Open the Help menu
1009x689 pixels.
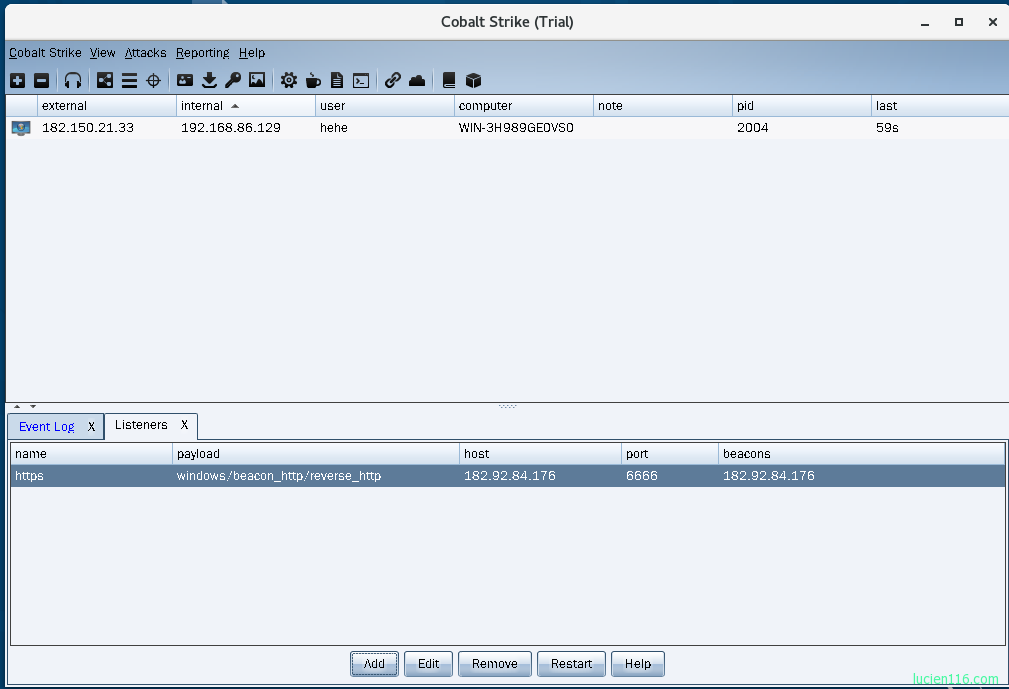point(252,53)
